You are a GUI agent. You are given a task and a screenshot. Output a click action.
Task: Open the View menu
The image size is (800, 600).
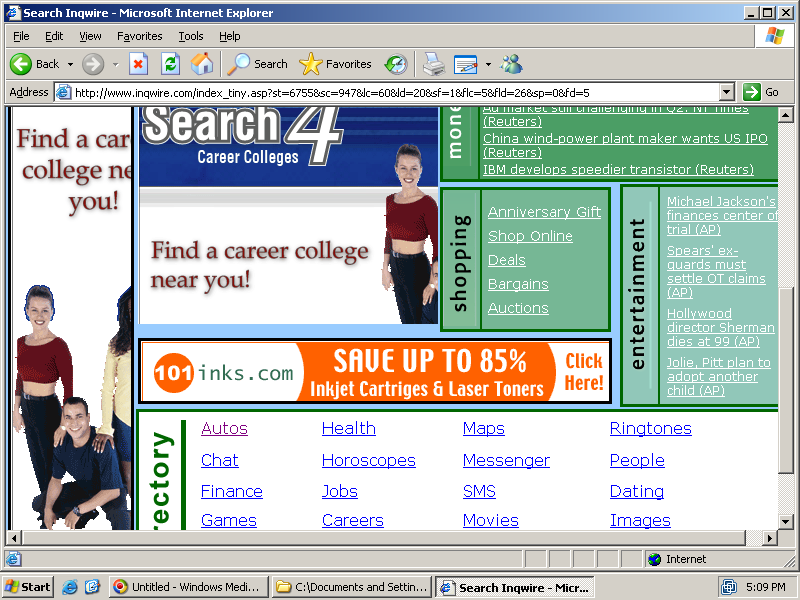[x=90, y=36]
